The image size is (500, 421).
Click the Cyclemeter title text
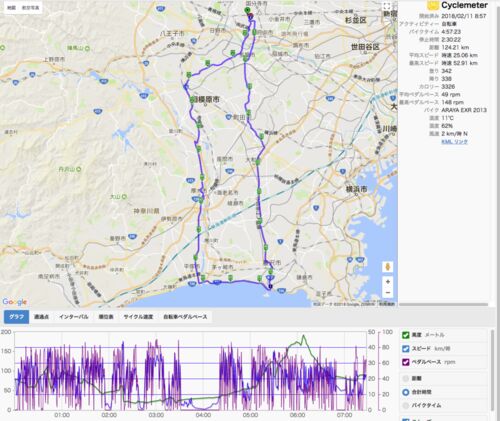pos(464,5)
